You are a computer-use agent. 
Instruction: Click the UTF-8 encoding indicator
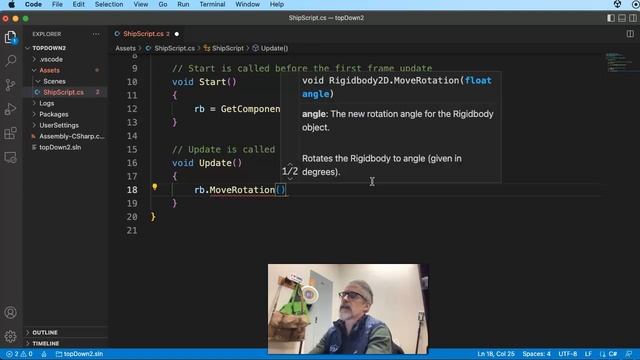568,354
